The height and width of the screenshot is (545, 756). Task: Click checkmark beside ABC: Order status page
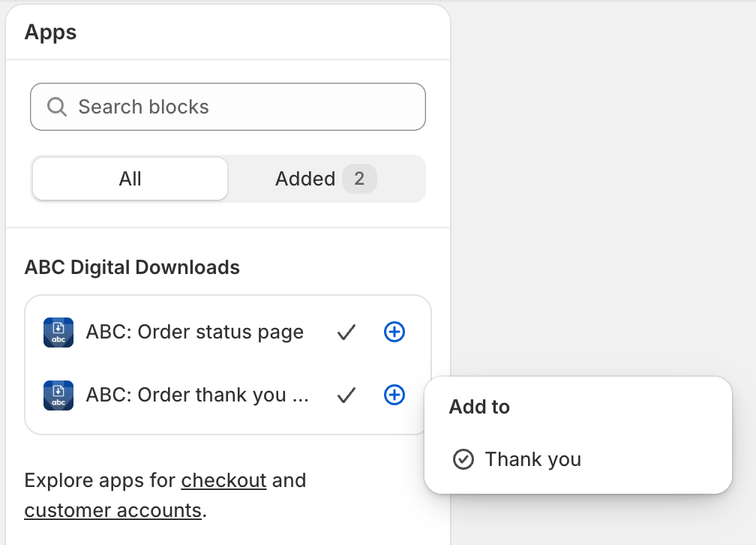click(x=346, y=332)
